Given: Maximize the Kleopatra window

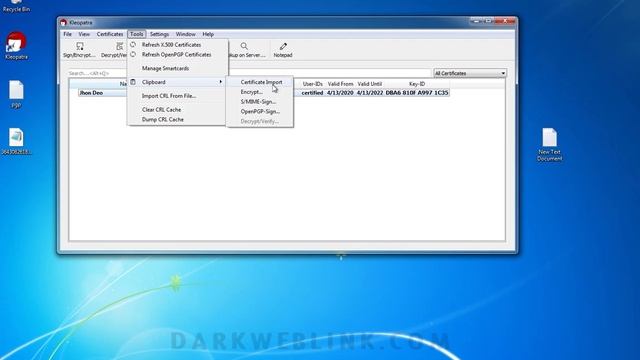Looking at the screenshot, I should (488, 21).
